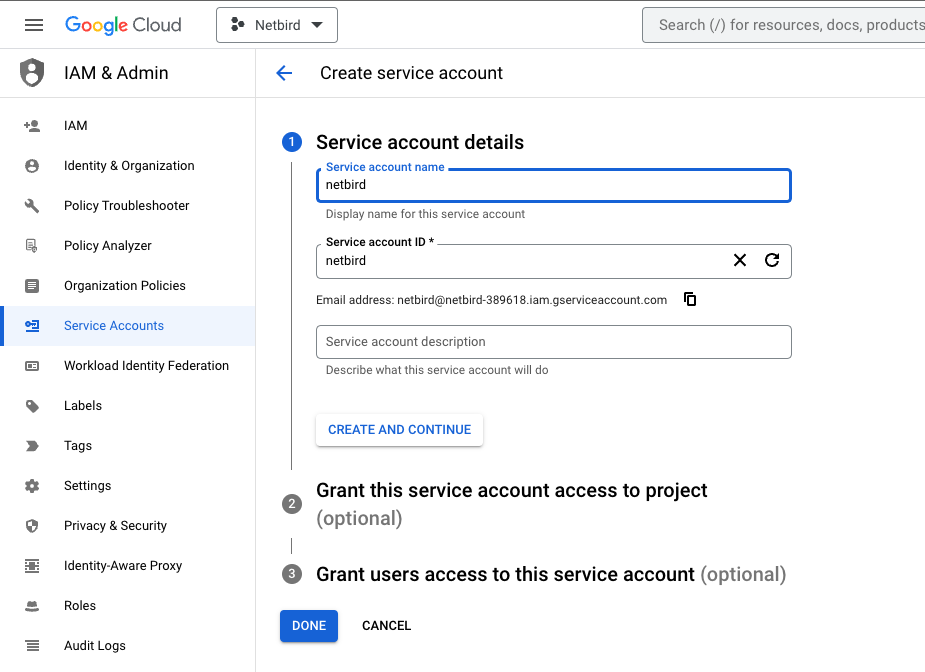Click the back arrow to leave service account creation
The image size is (925, 672).
[284, 72]
